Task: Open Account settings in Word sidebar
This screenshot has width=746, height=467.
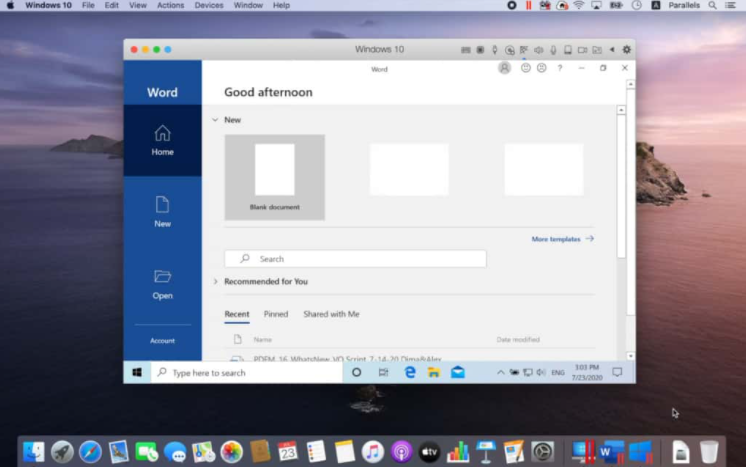Action: coord(162,341)
